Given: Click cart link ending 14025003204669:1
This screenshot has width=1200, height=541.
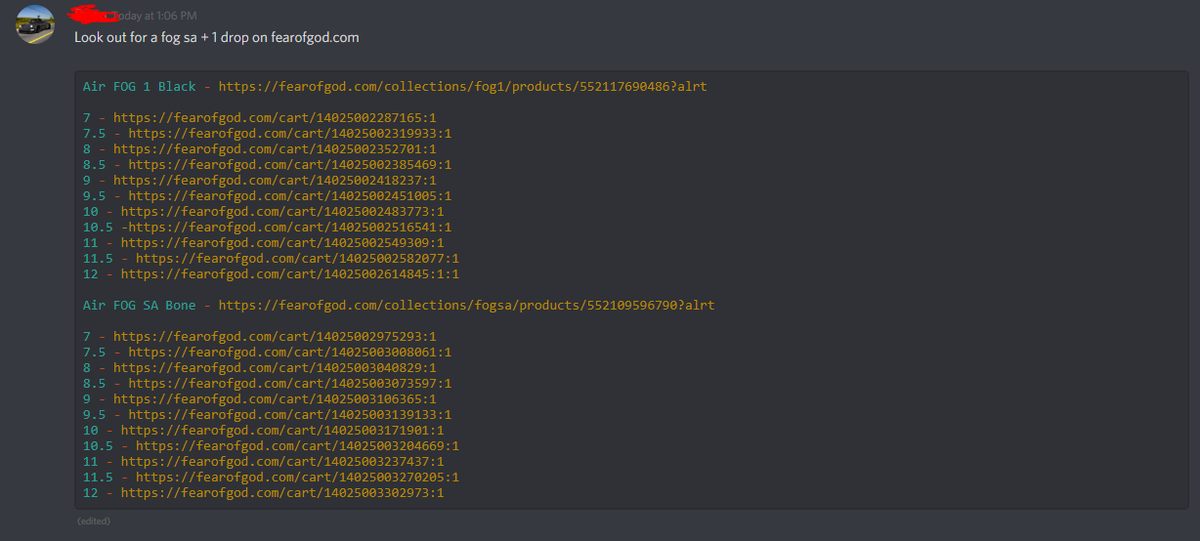Looking at the screenshot, I should point(298,445).
